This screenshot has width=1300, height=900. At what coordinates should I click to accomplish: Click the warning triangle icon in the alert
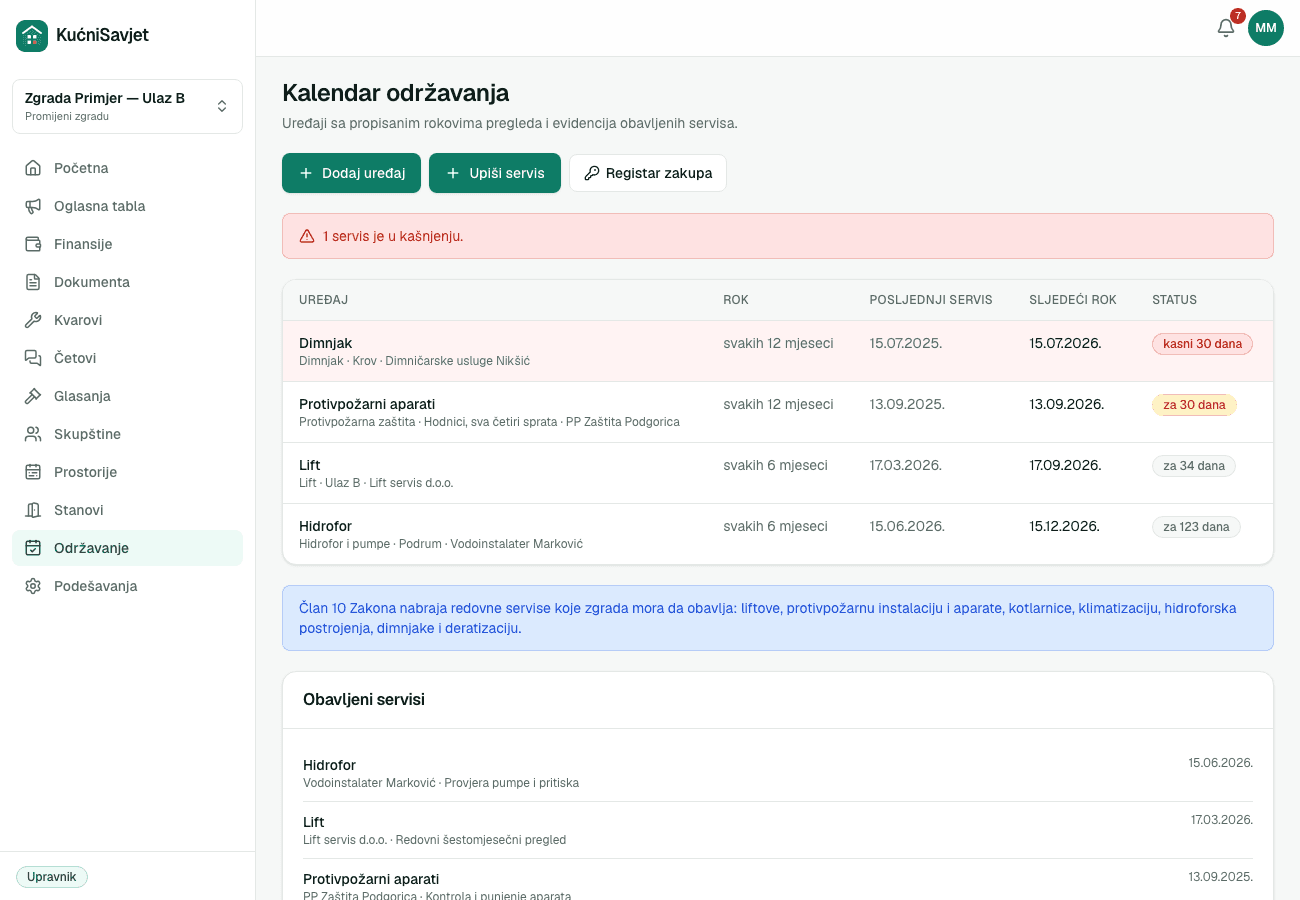coord(307,236)
